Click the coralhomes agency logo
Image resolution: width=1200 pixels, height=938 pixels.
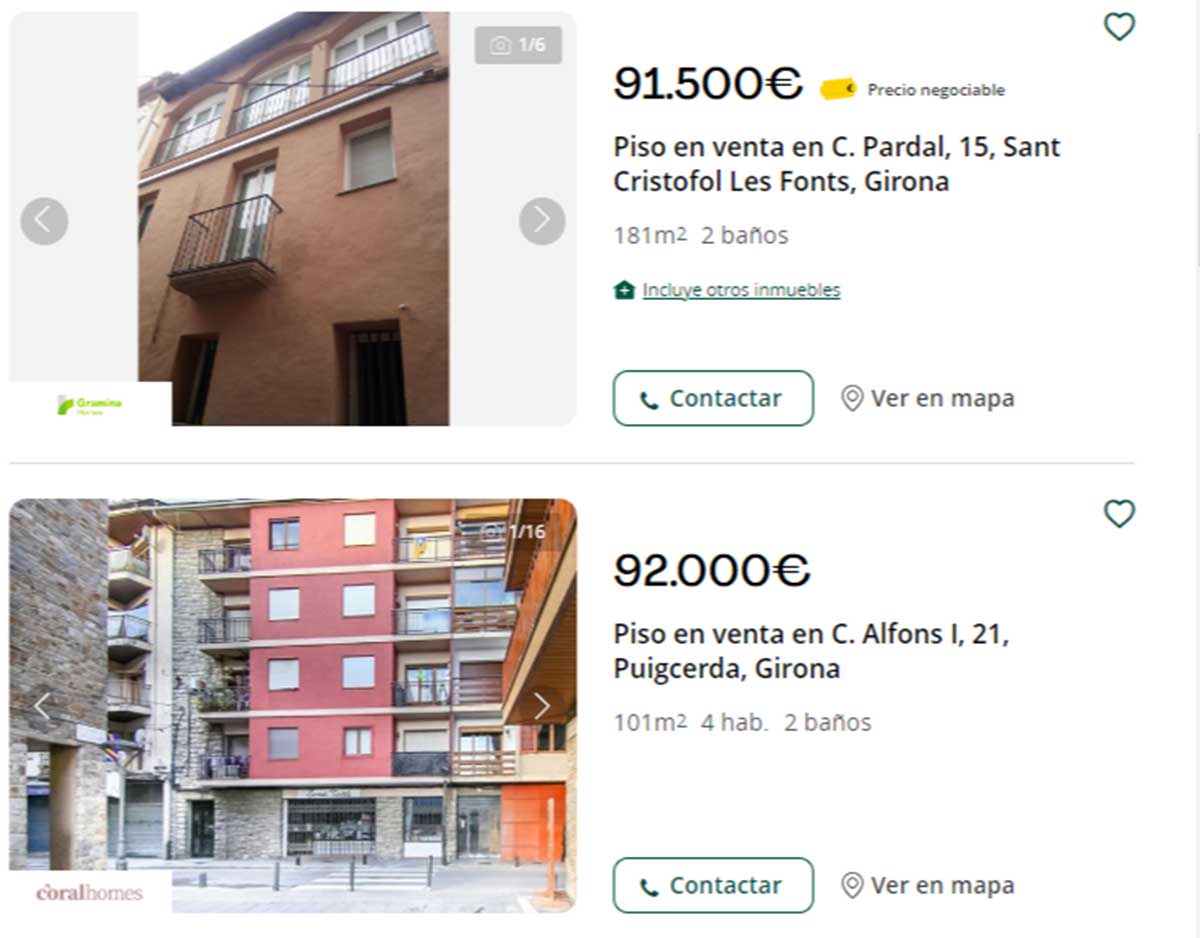click(90, 892)
